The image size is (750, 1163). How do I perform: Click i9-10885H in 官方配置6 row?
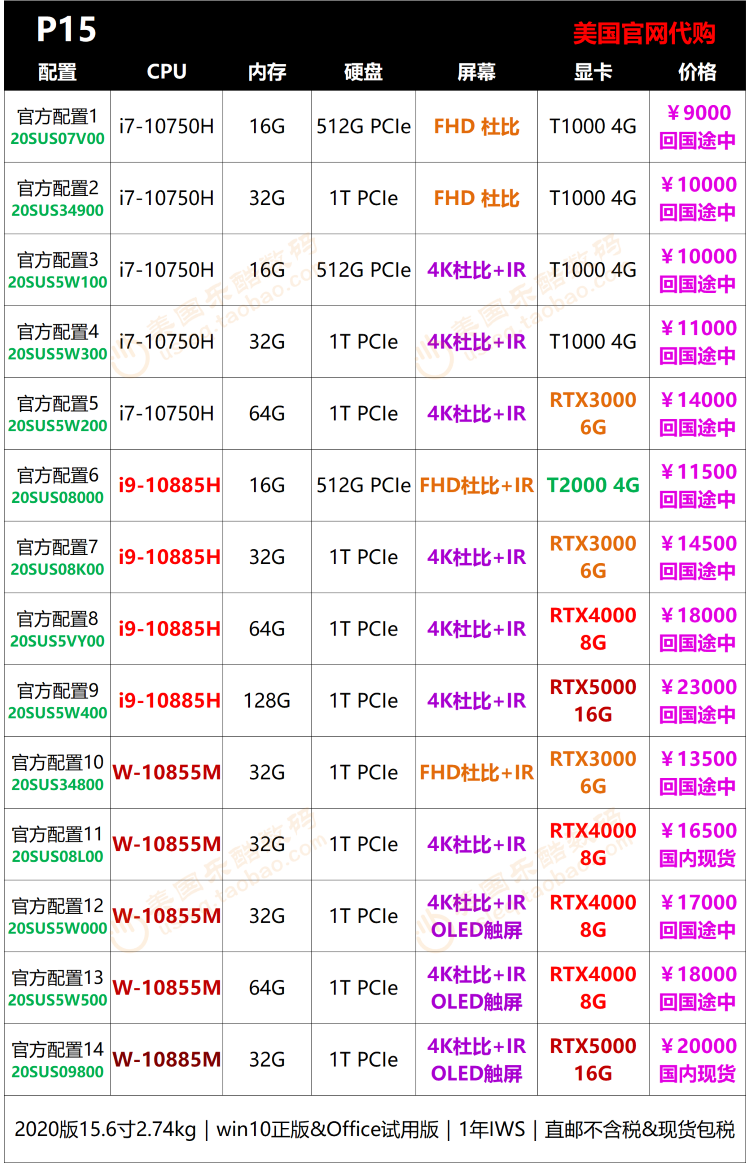click(x=169, y=485)
